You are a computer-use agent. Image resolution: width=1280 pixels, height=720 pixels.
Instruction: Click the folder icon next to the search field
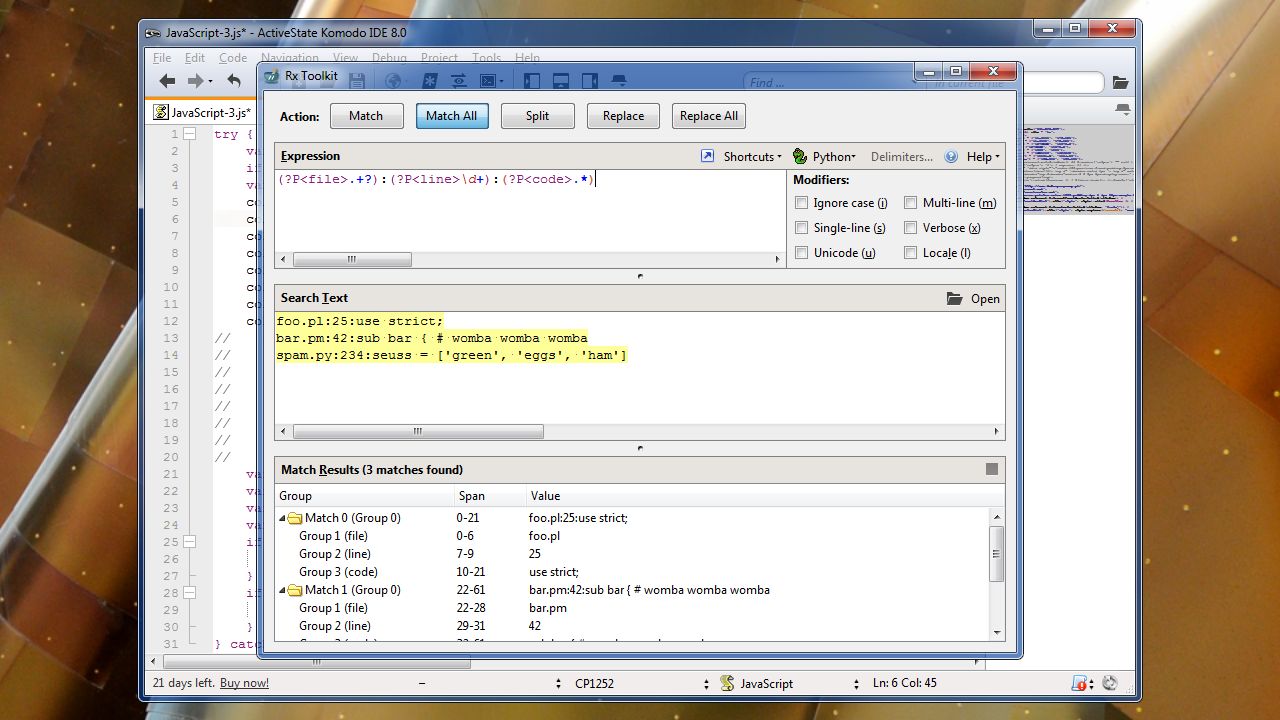(1120, 82)
